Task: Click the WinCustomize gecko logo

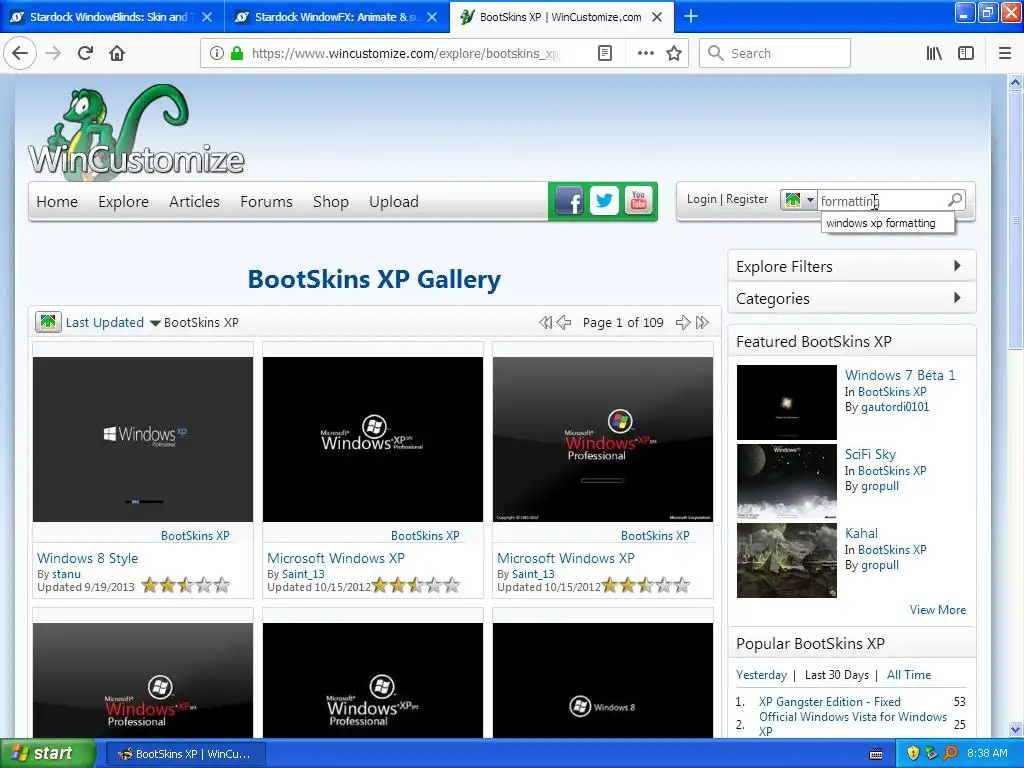Action: 136,131
